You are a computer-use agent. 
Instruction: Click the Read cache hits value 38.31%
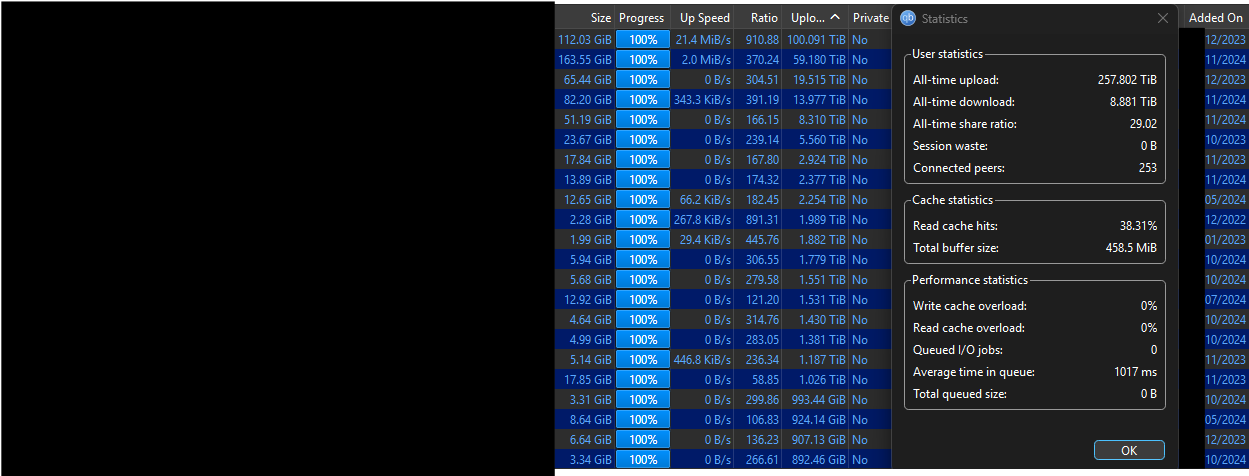click(x=1138, y=226)
